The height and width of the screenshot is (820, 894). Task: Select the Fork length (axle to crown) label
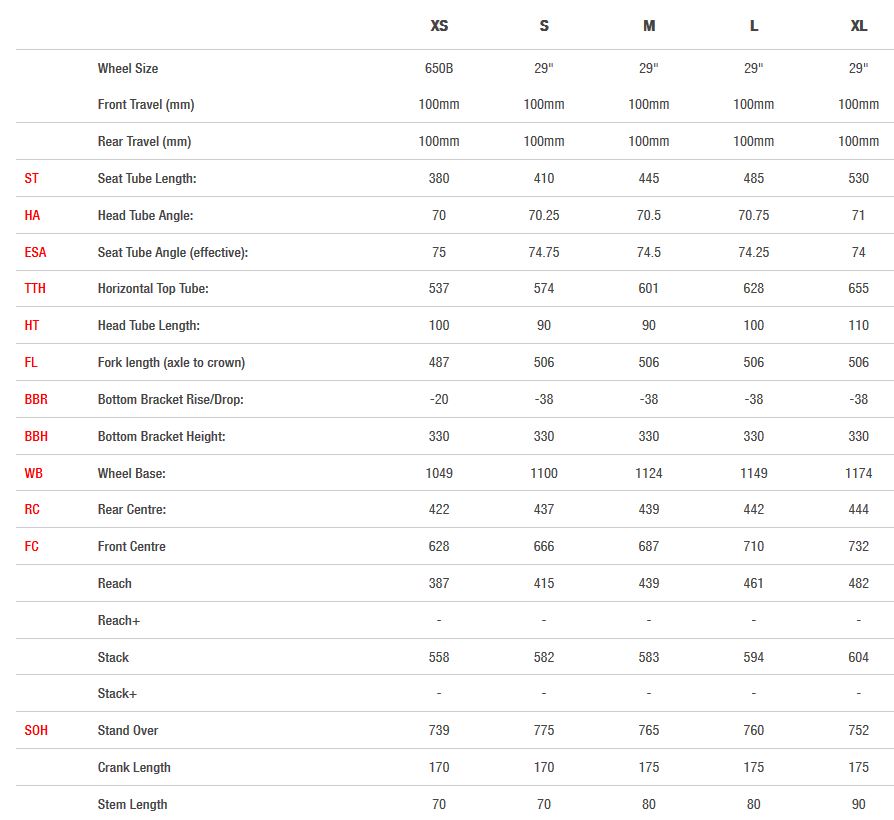(x=171, y=362)
